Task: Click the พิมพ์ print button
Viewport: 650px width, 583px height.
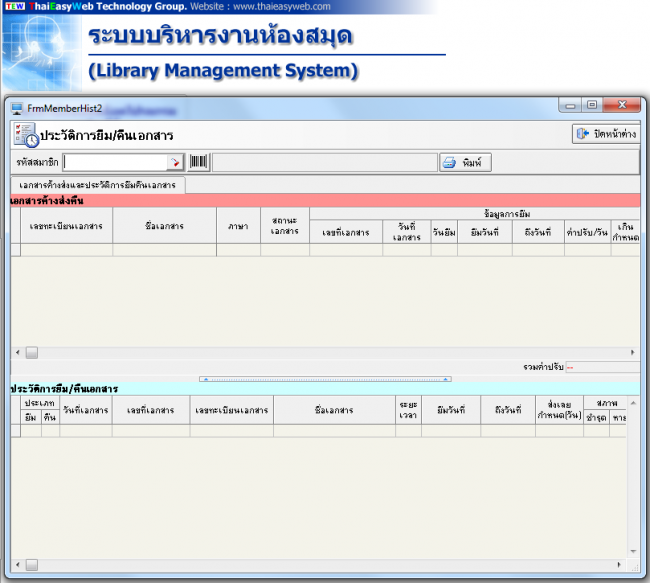Action: (466, 162)
